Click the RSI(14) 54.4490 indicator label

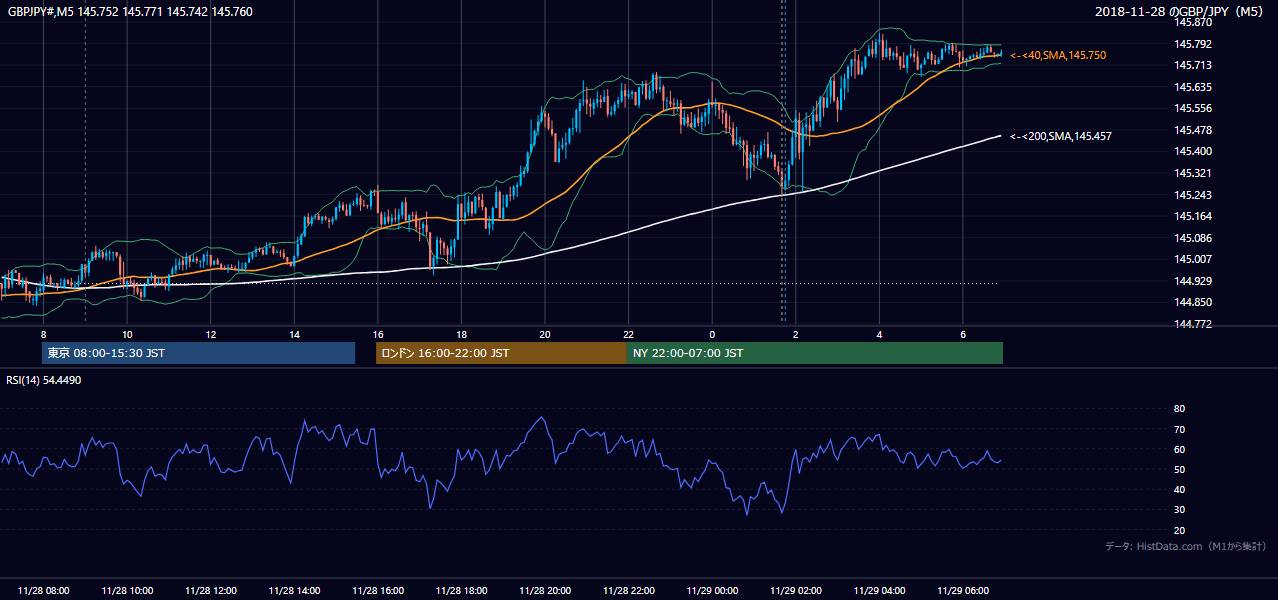[x=43, y=380]
